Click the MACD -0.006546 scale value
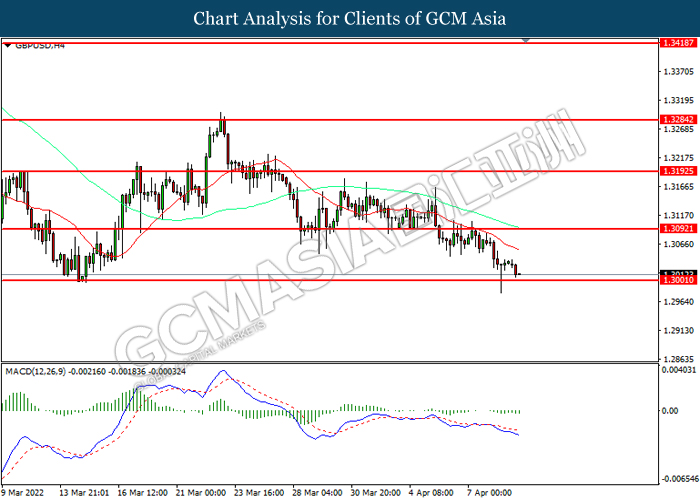Viewport: 700px width, 500px height. pos(680,479)
